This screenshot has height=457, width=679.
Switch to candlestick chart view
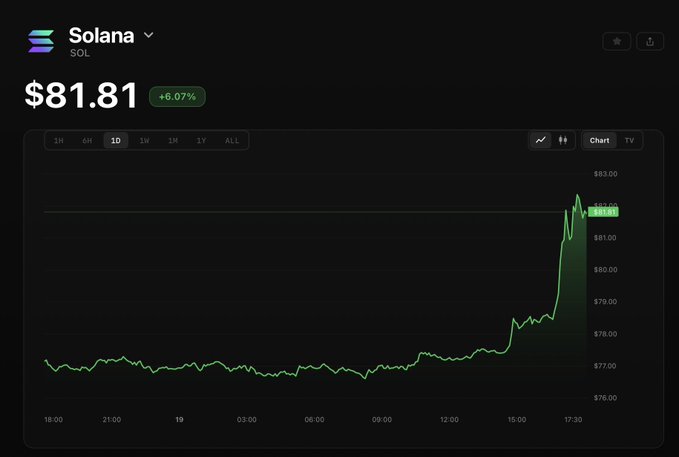(x=563, y=140)
